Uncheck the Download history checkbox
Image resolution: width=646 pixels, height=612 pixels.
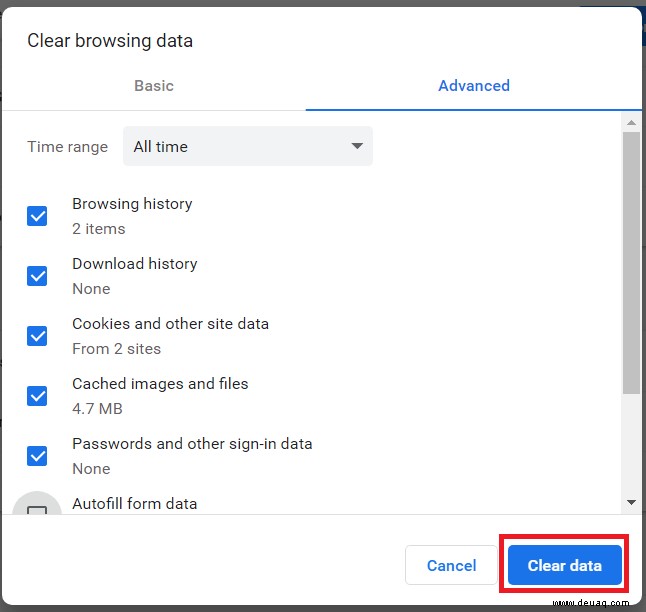pos(37,276)
